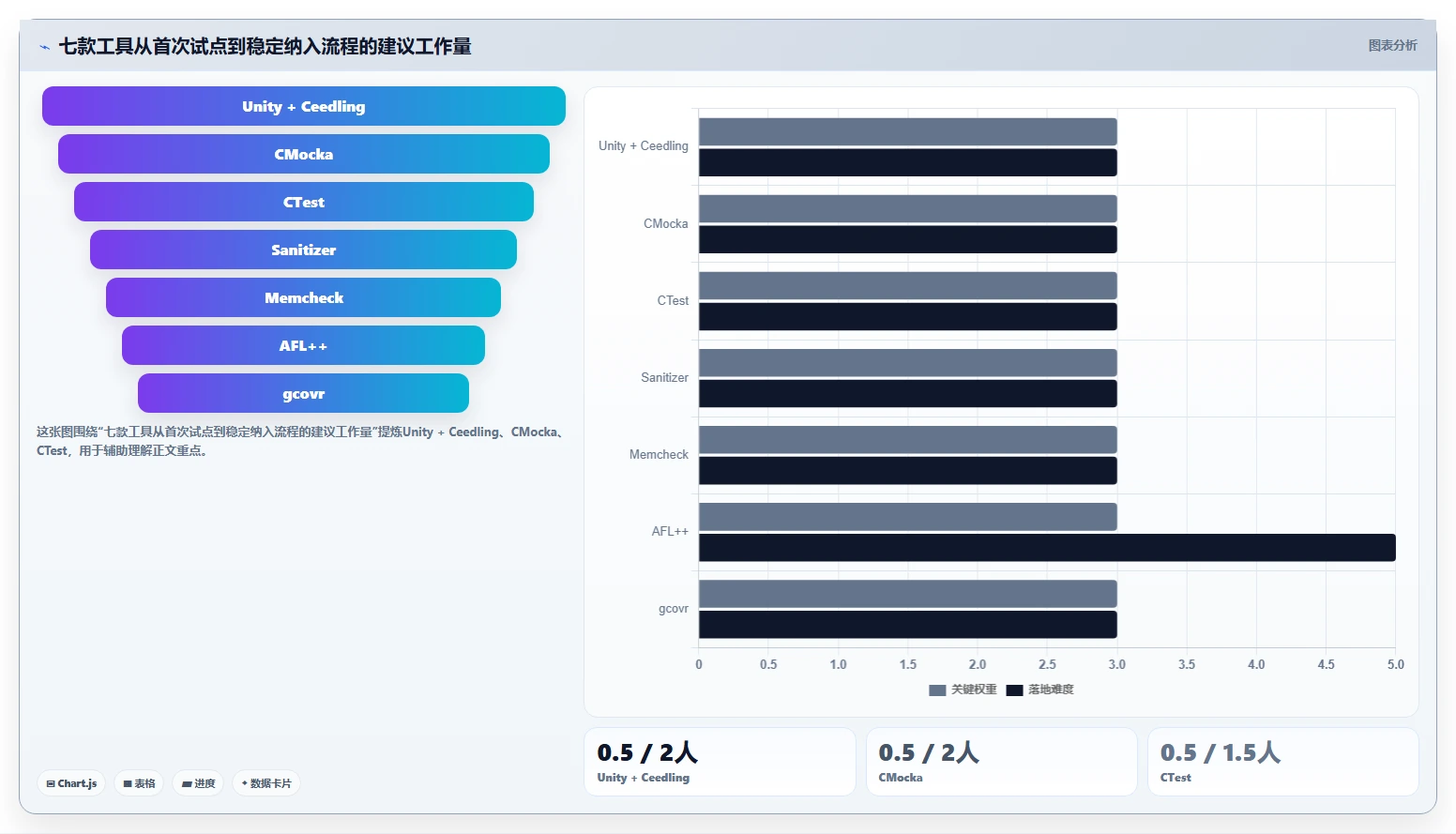Viewport: 1456px width, 834px height.
Task: Click the Unity + Ceedling gray bar
Action: click(x=908, y=132)
